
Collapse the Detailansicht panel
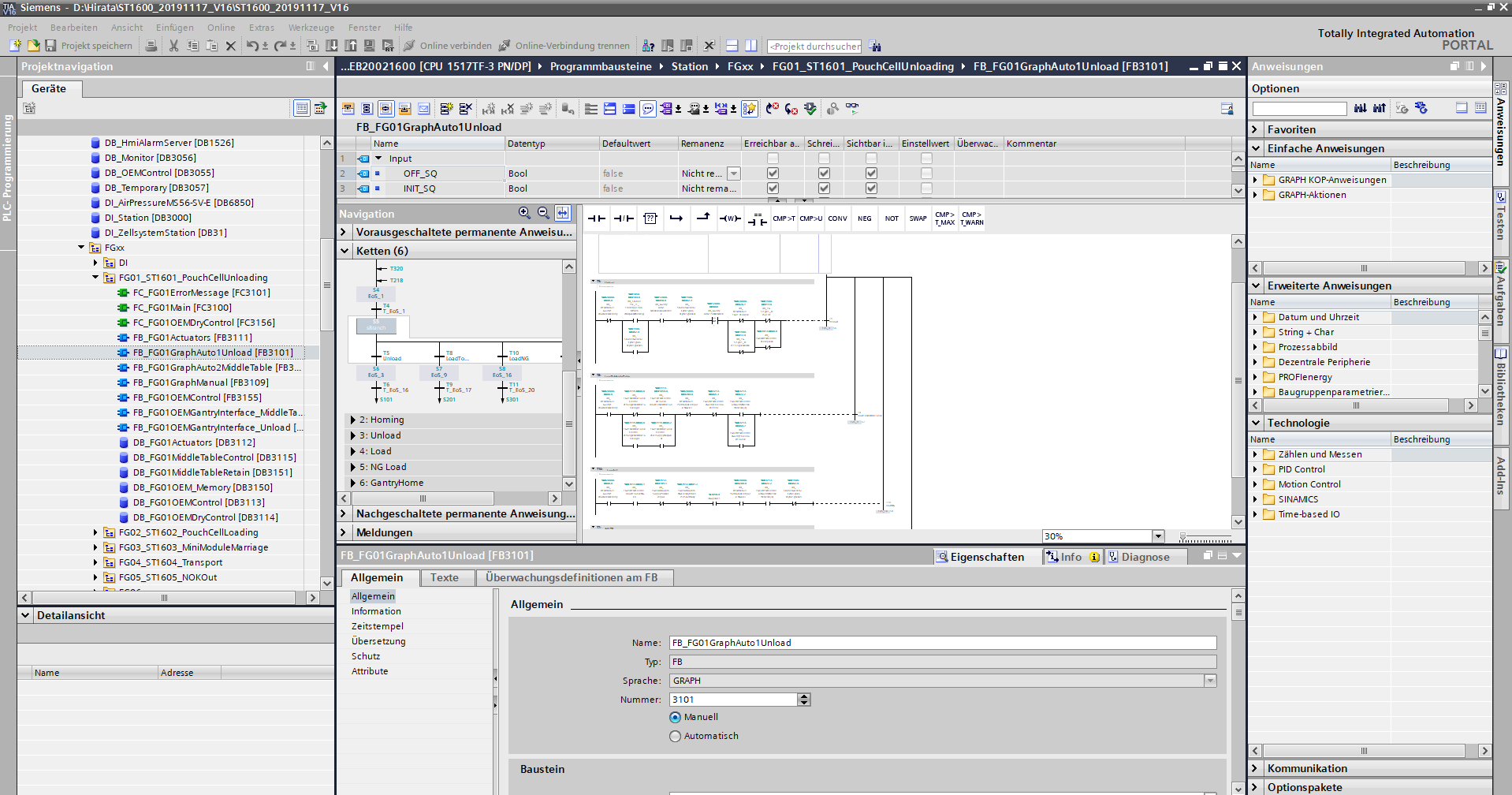click(25, 616)
